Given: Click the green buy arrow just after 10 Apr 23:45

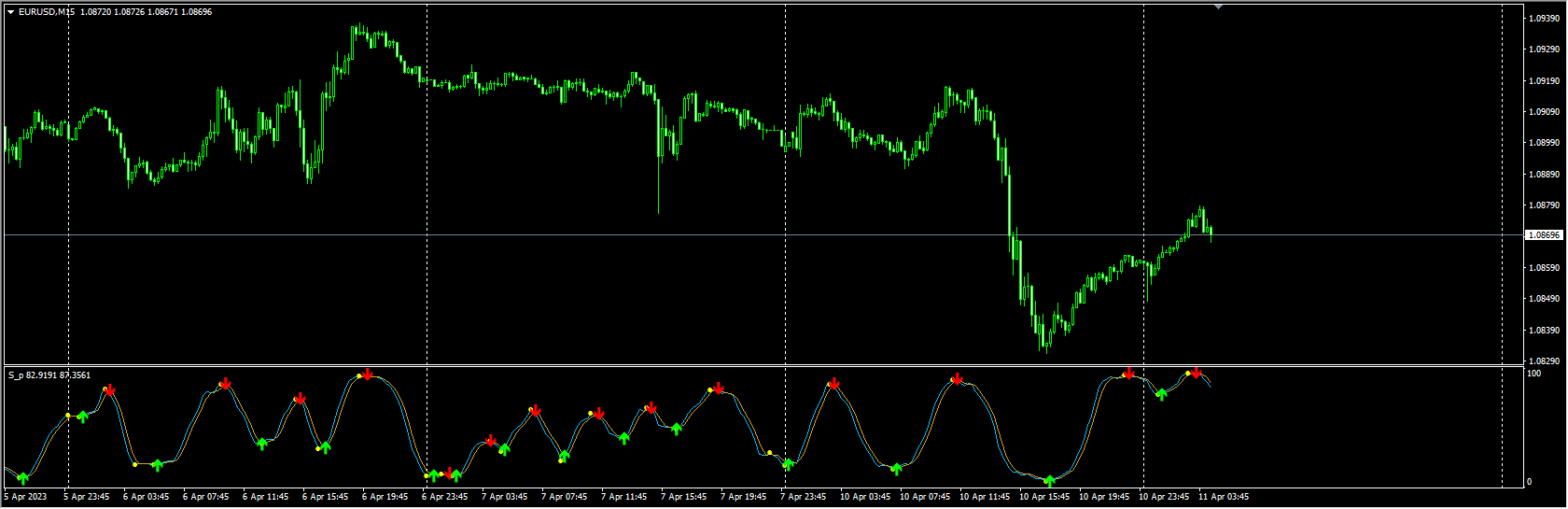Looking at the screenshot, I should (1162, 394).
